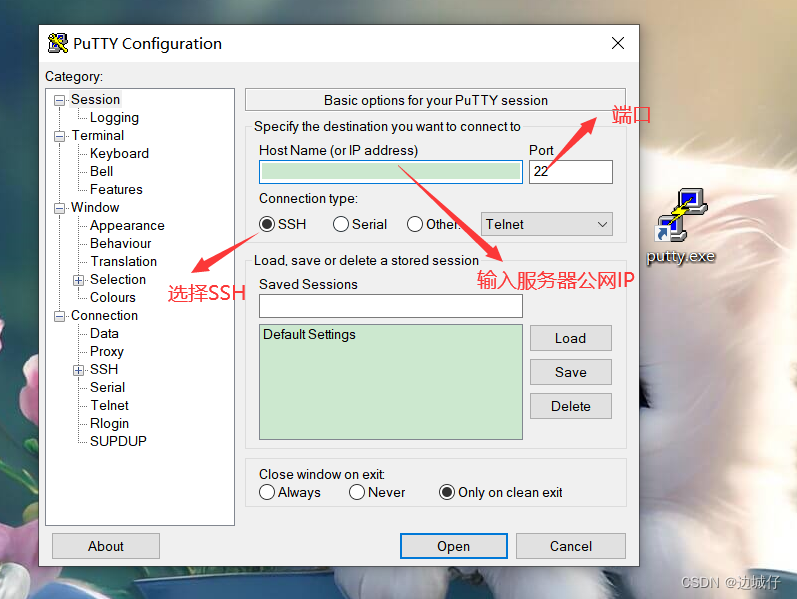Expand the SSH node under Connection

coord(78,370)
